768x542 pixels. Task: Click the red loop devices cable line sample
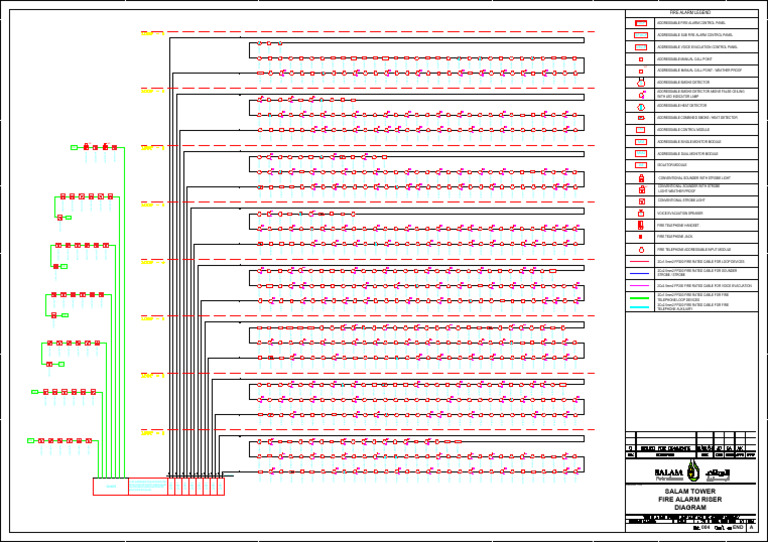click(x=639, y=262)
